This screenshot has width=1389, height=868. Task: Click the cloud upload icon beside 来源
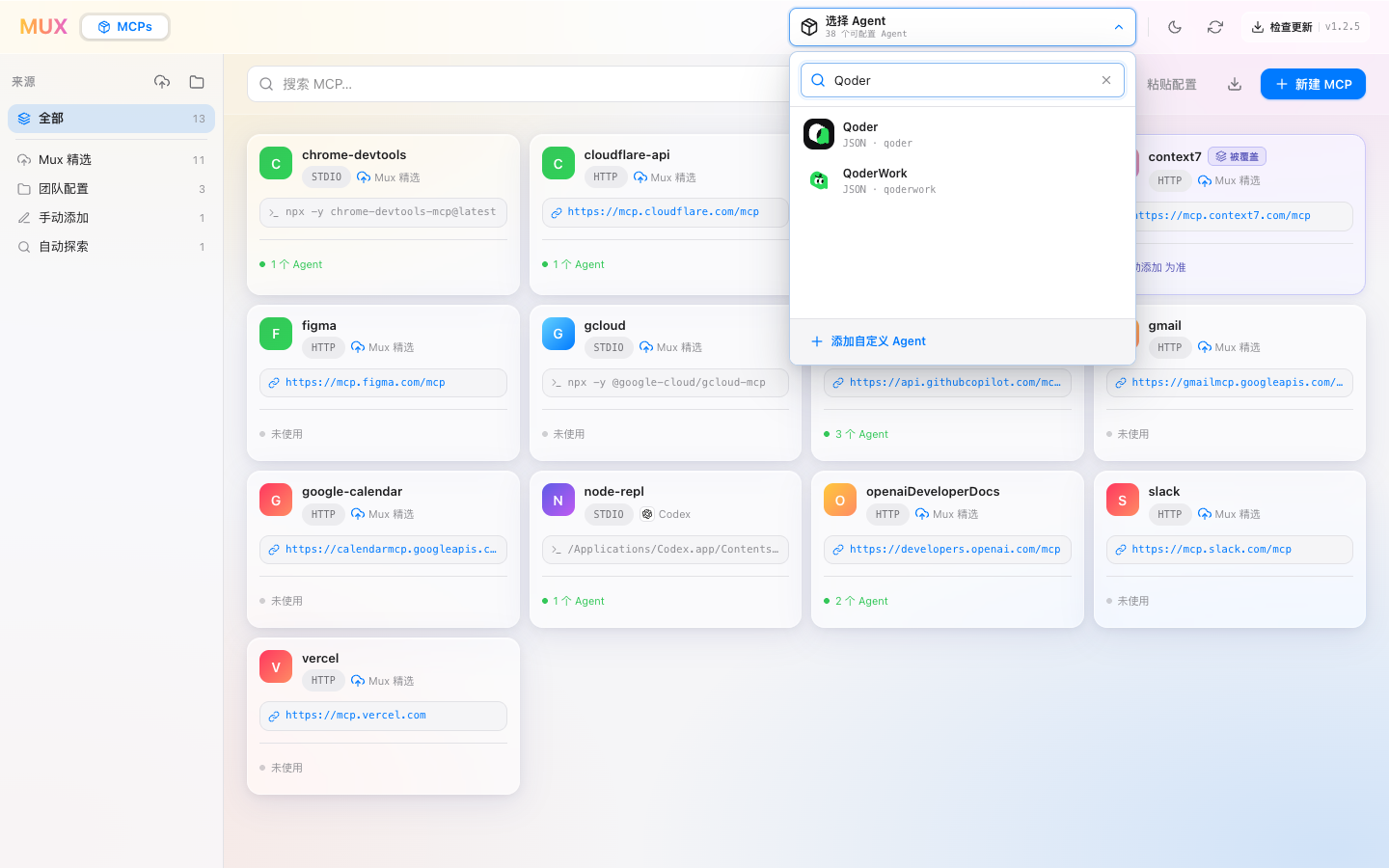tap(162, 82)
